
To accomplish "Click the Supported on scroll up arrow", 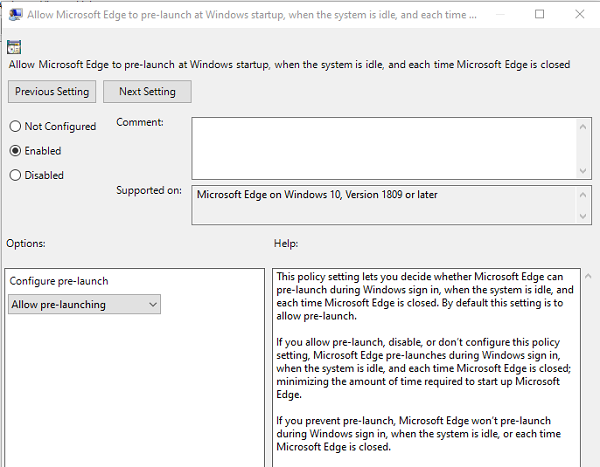I will click(x=584, y=192).
